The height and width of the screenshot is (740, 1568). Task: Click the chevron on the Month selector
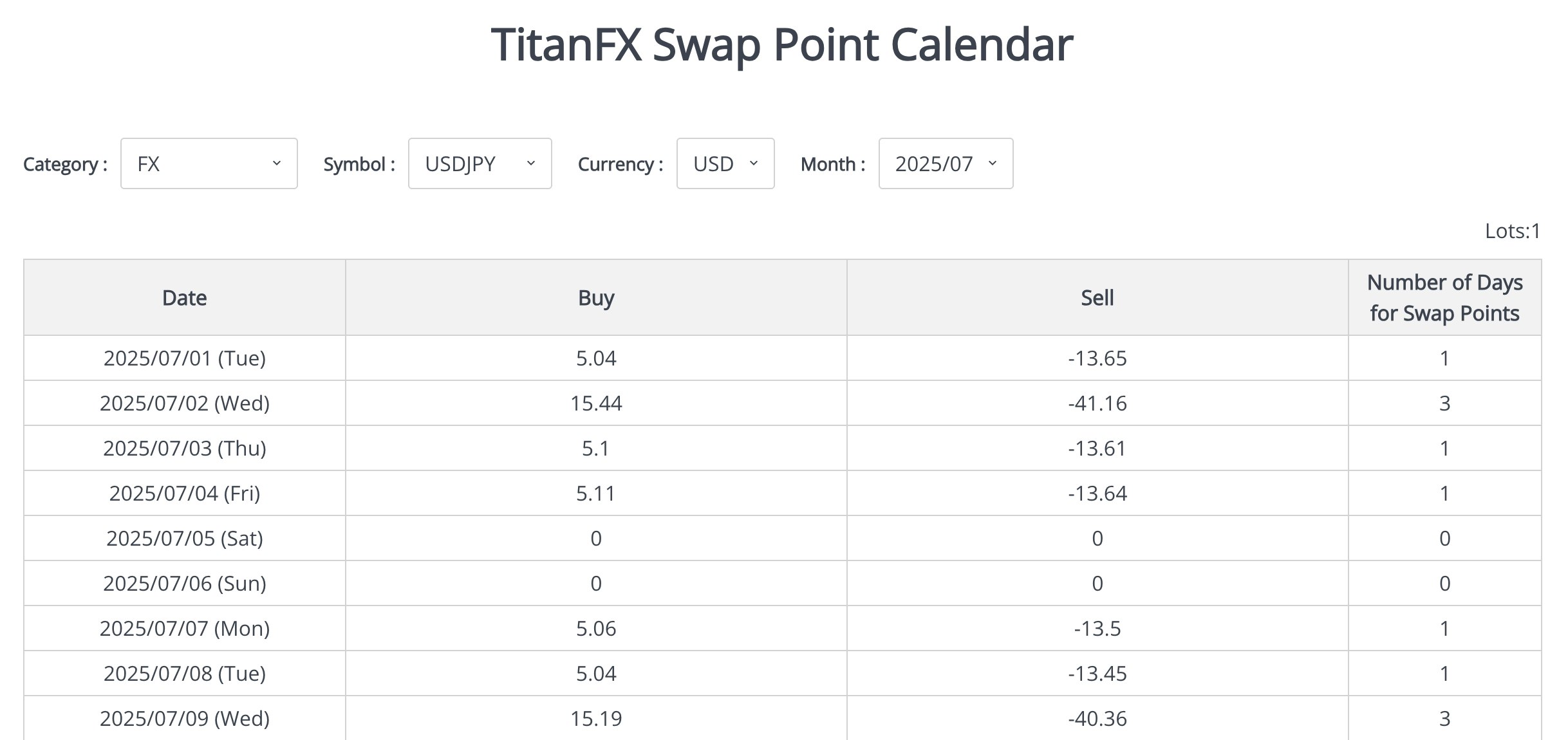[x=992, y=163]
